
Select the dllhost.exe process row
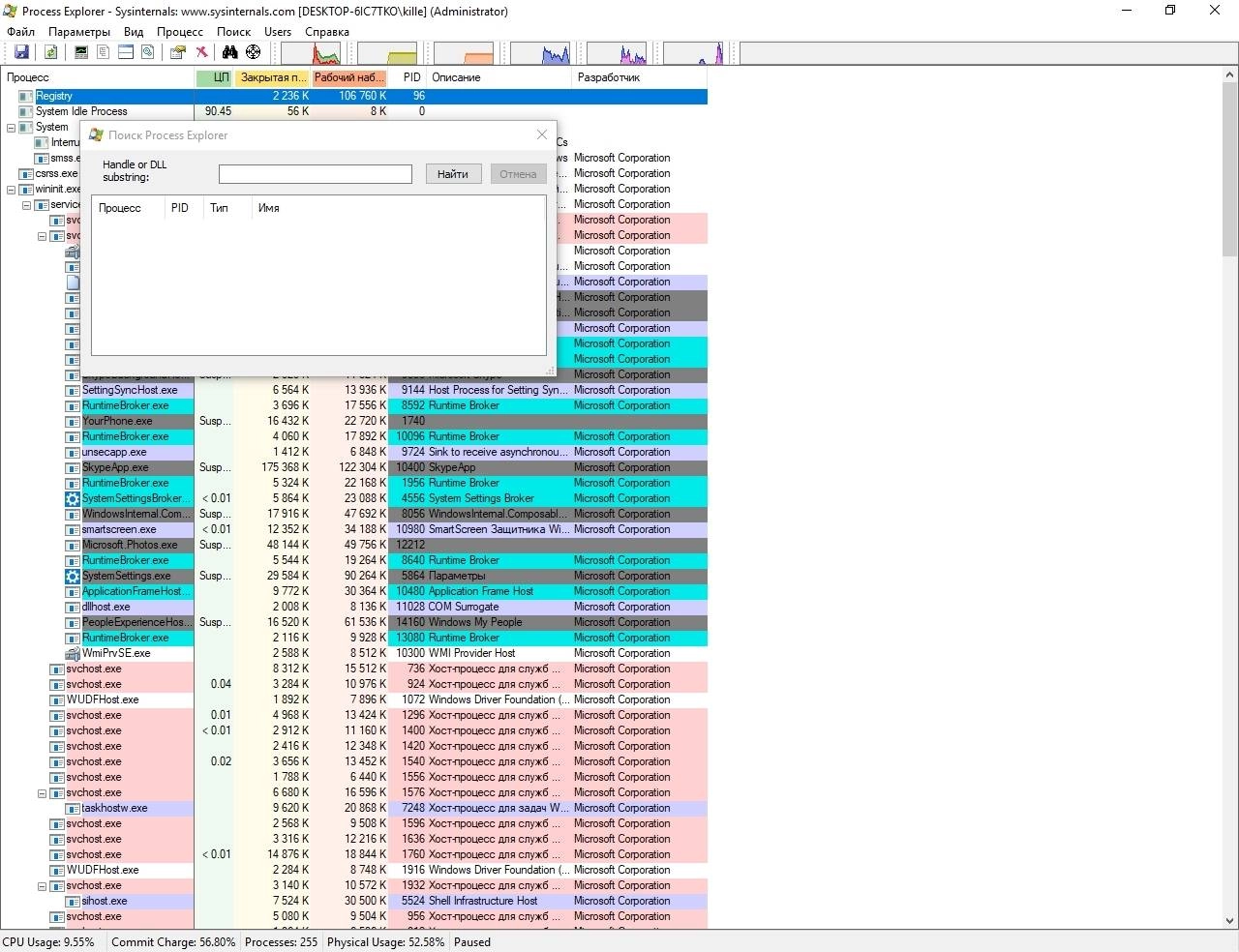(353, 607)
